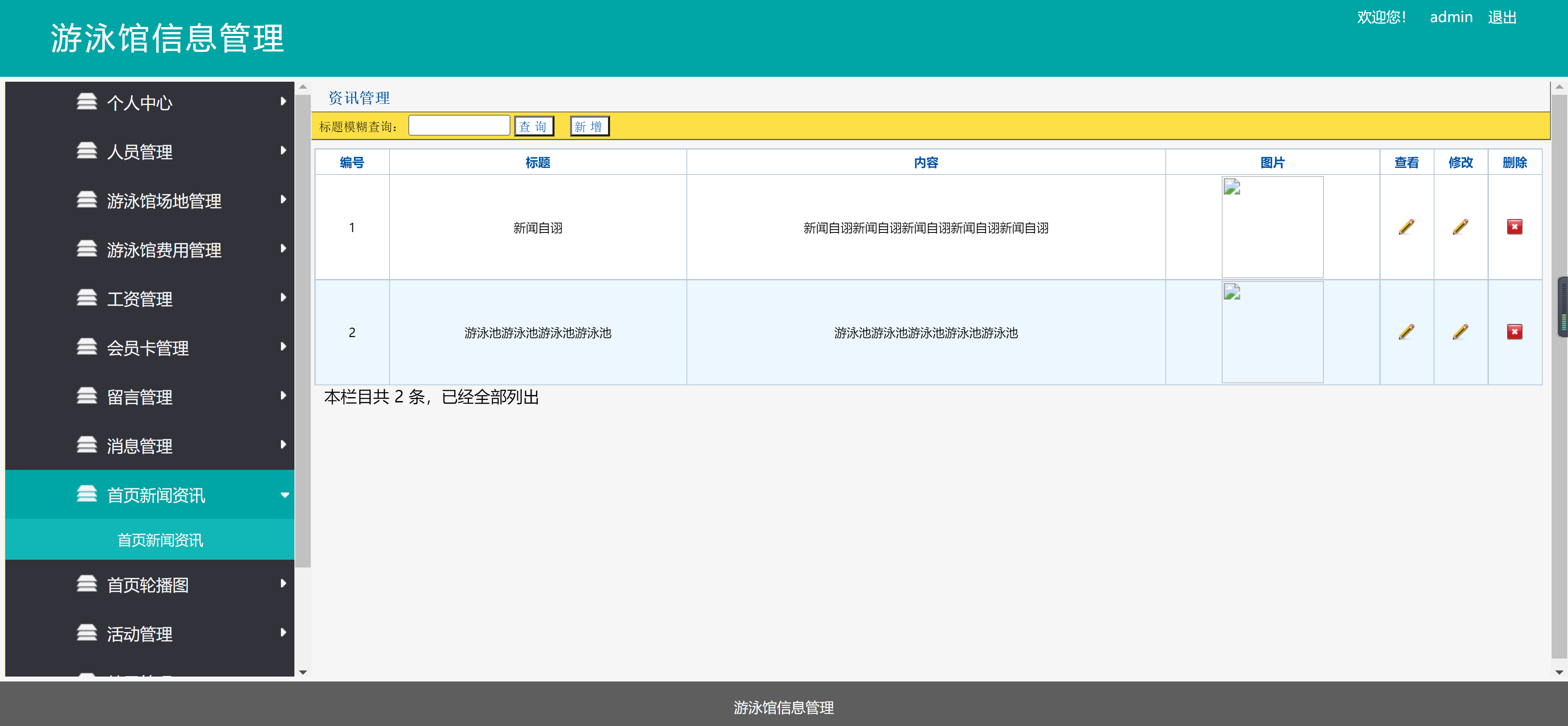Screen dimensions: 1568x726
Task: Delete news row 1 with red icon
Action: [x=1514, y=227]
